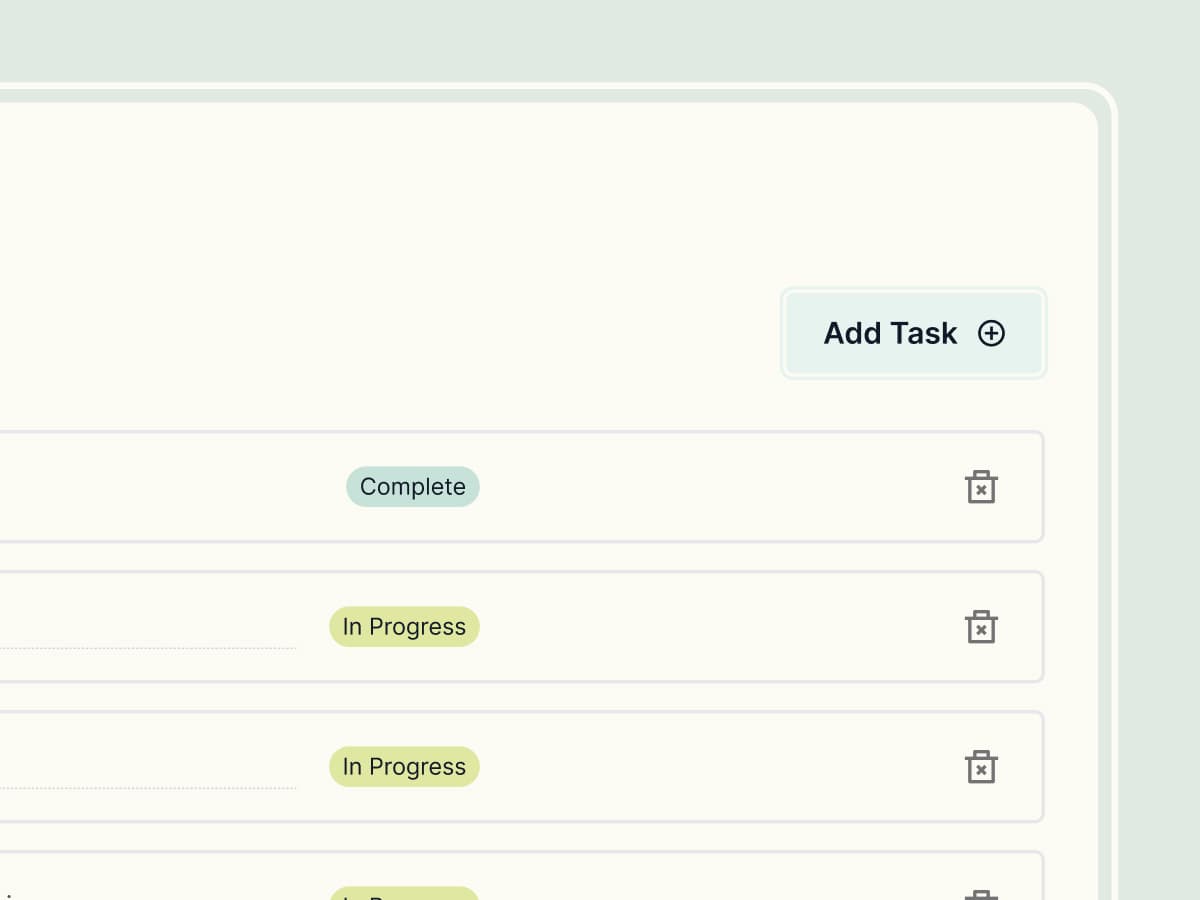Click the plus circle icon beside Add Task
1200x900 pixels.
[x=991, y=333]
